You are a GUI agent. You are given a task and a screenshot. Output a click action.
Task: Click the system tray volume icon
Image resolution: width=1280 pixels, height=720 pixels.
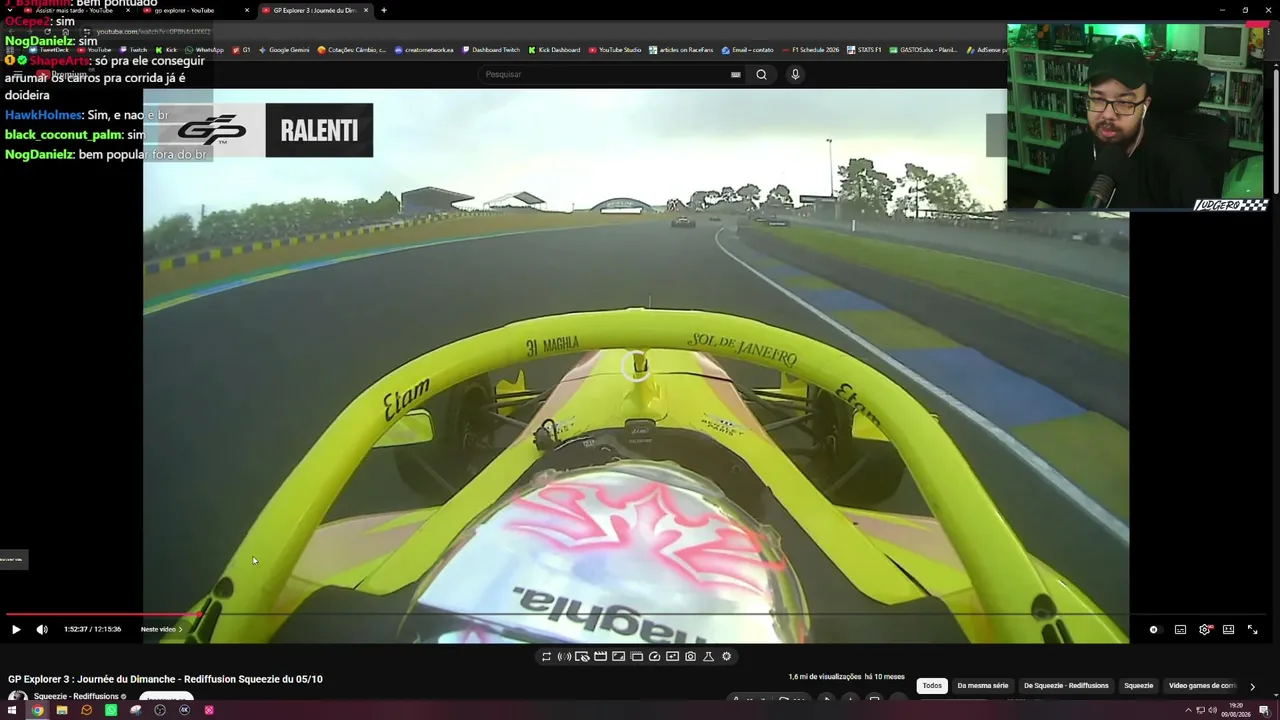tap(1212, 711)
